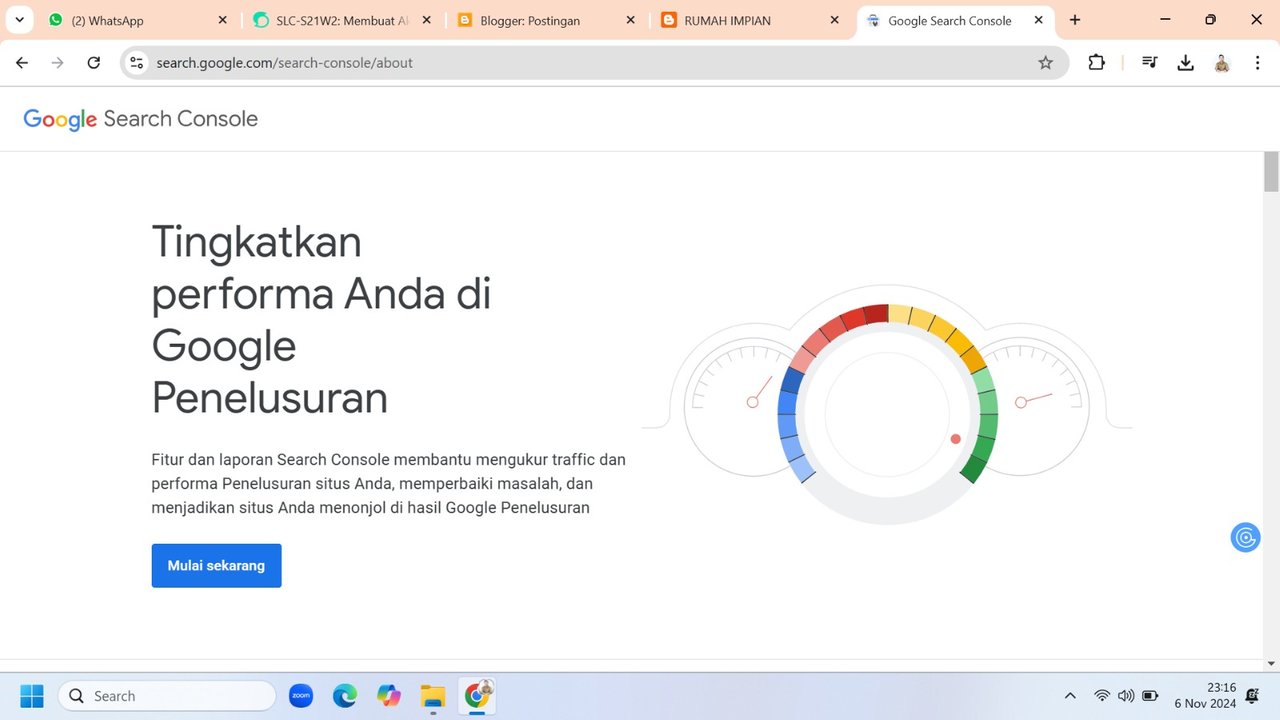Click the taskbar Search box
The height and width of the screenshot is (720, 1280).
coord(167,696)
